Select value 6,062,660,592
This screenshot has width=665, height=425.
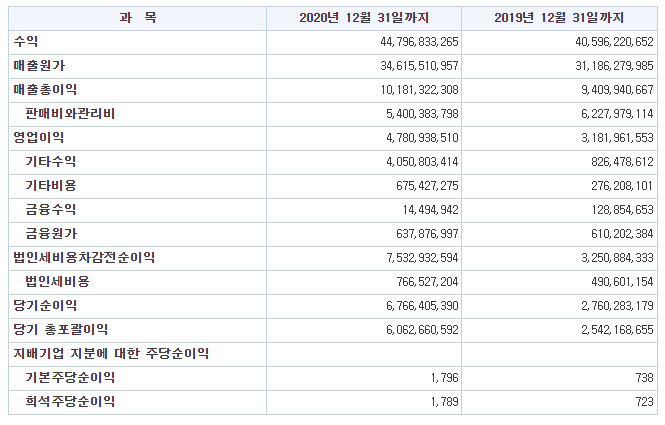[422, 330]
